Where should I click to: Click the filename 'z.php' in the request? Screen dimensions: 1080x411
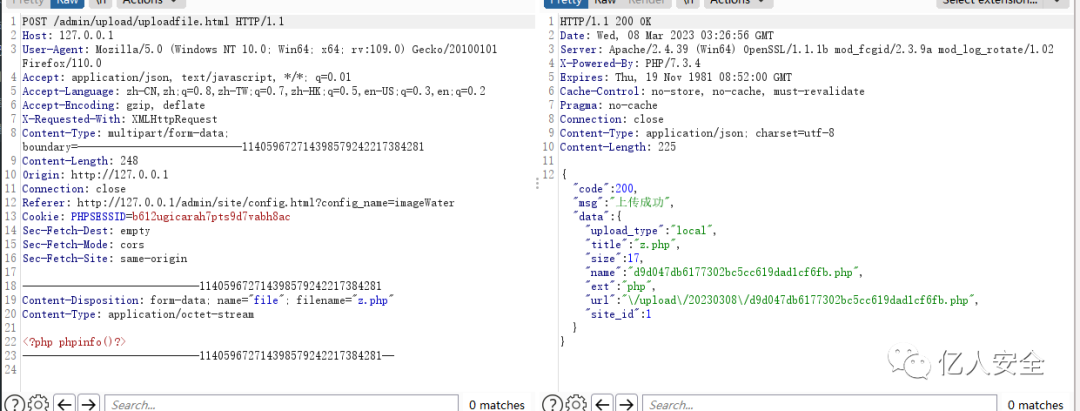tap(373, 300)
